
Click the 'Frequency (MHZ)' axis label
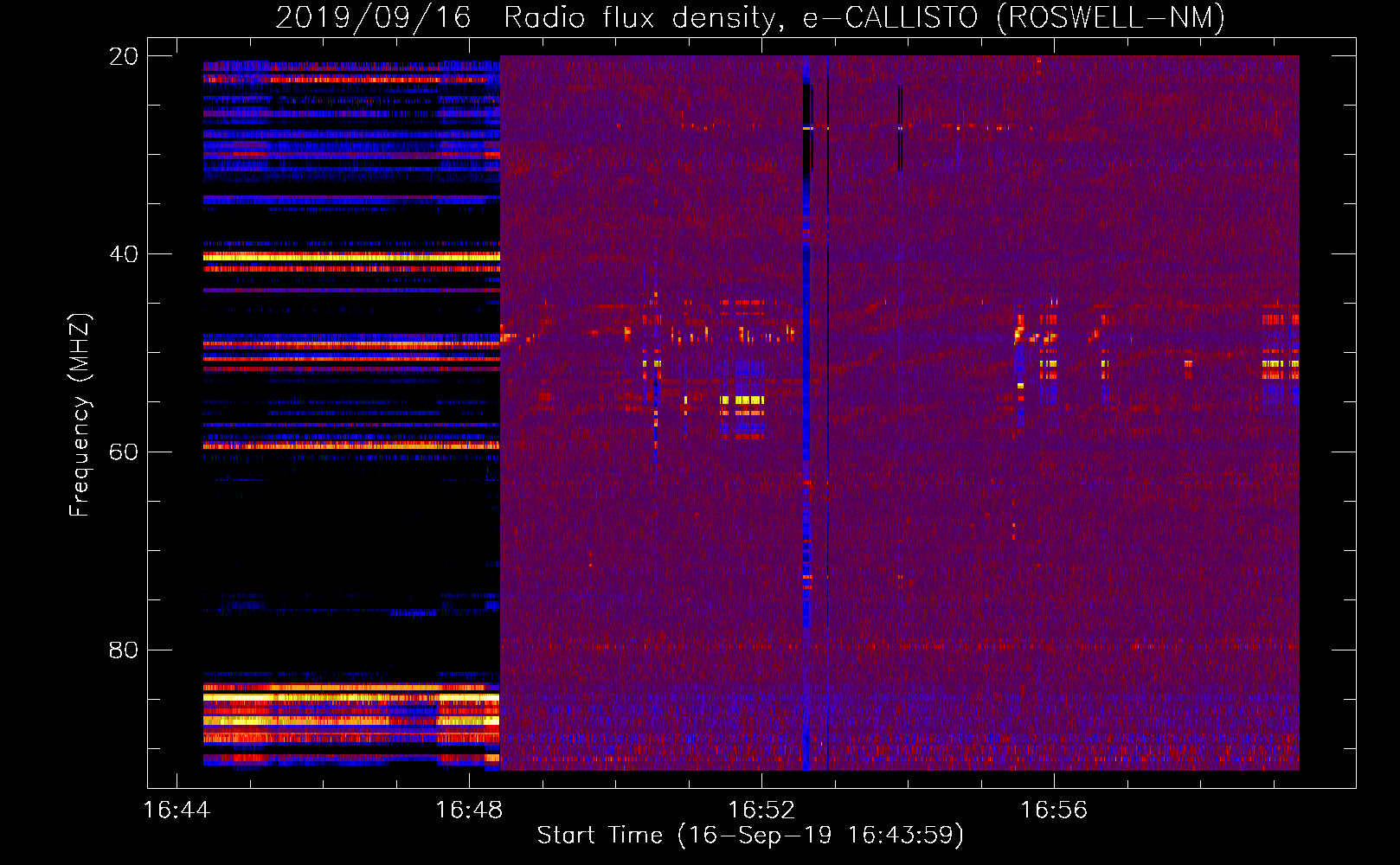point(80,414)
